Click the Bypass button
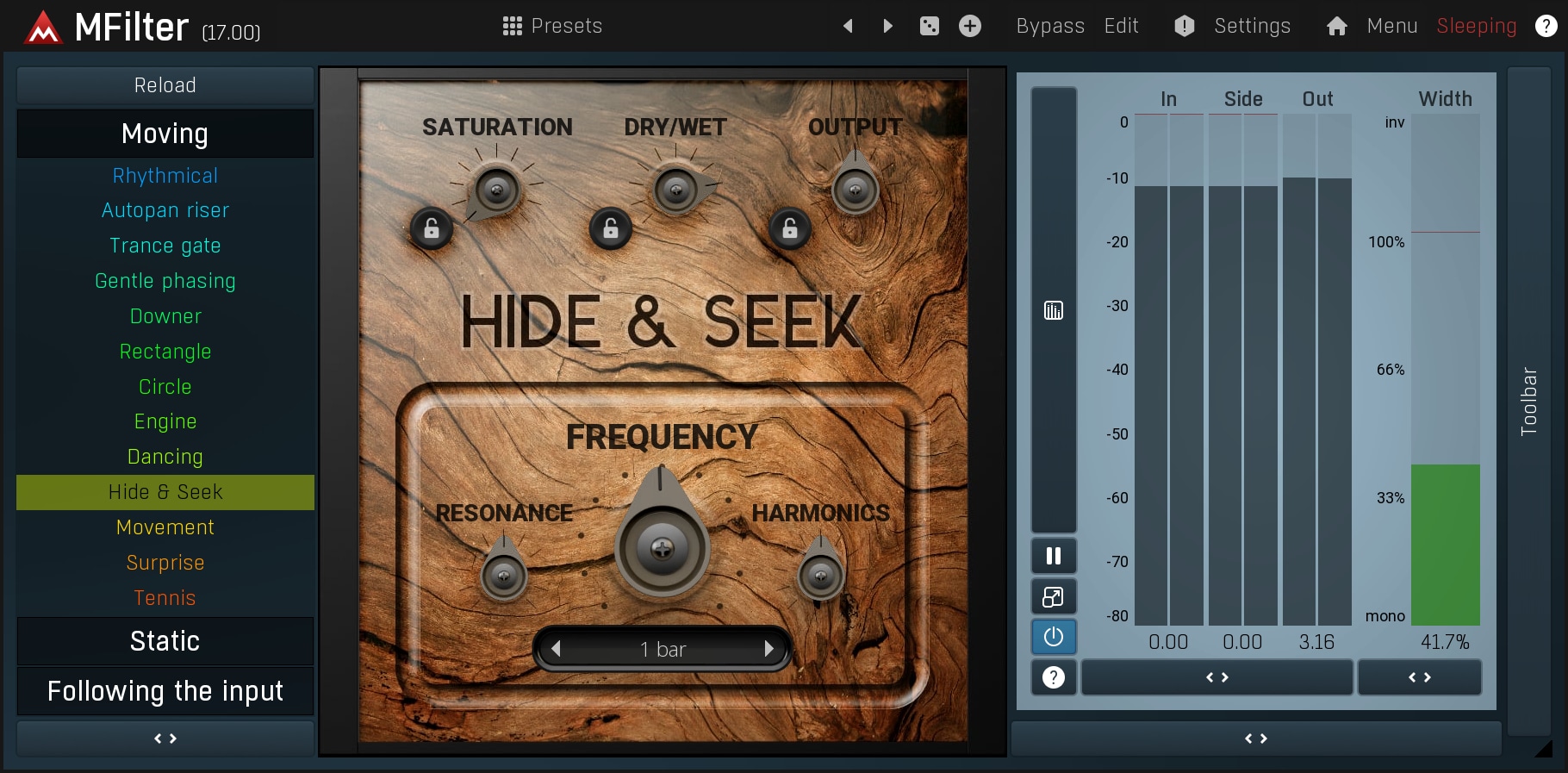1568x773 pixels. click(x=1049, y=26)
